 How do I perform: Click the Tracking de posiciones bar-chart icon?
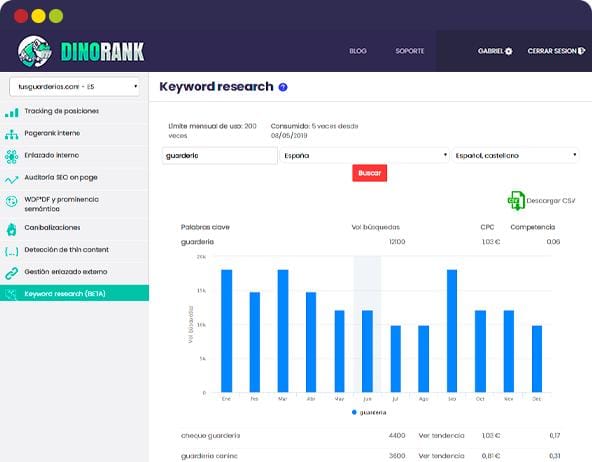[12, 112]
